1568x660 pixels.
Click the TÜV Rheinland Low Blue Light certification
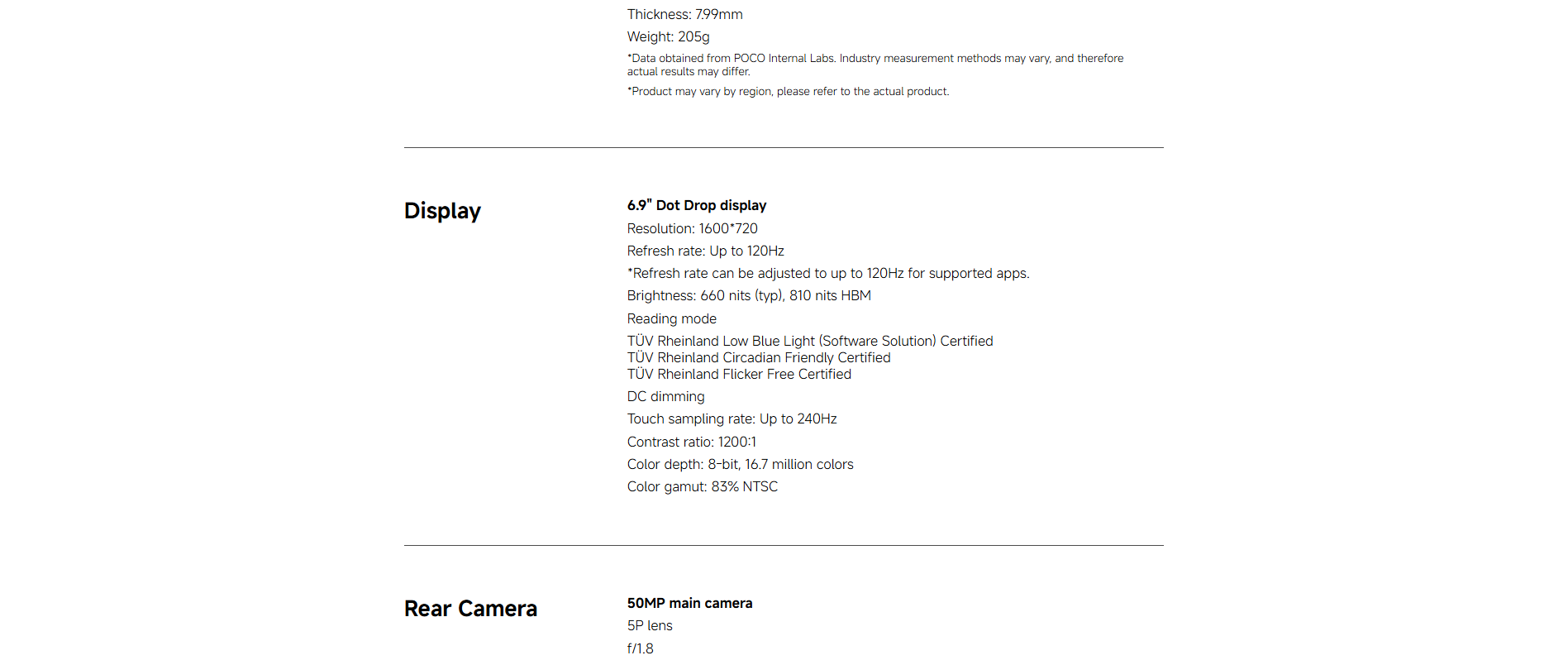coord(809,341)
